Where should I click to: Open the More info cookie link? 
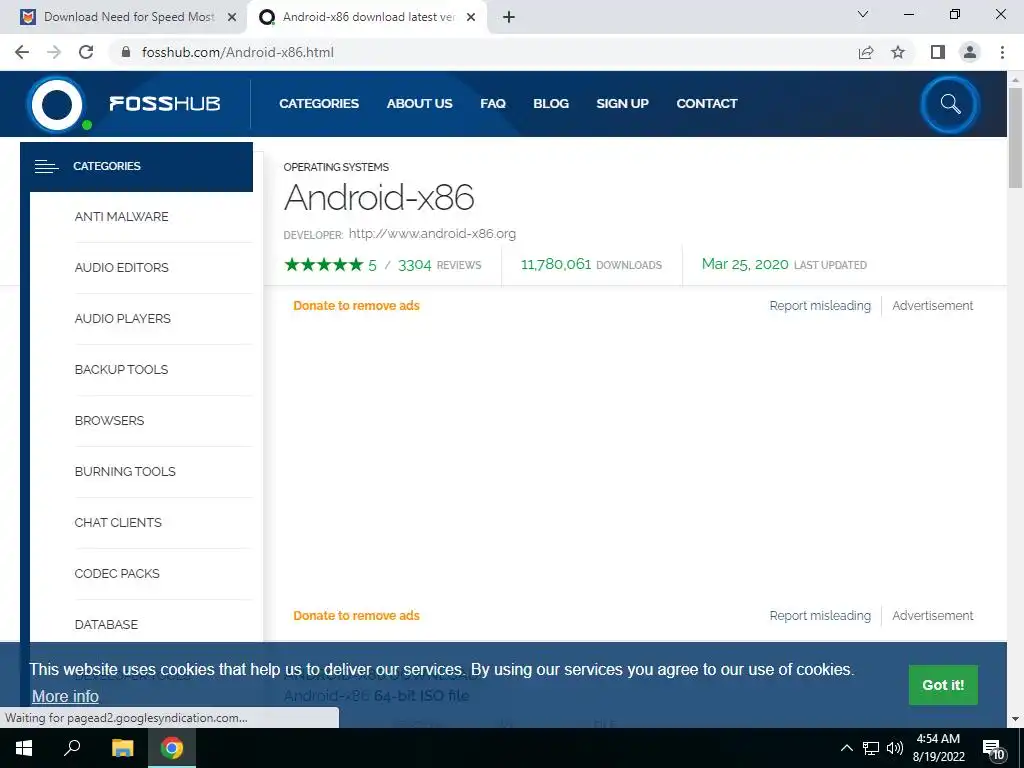click(x=65, y=696)
